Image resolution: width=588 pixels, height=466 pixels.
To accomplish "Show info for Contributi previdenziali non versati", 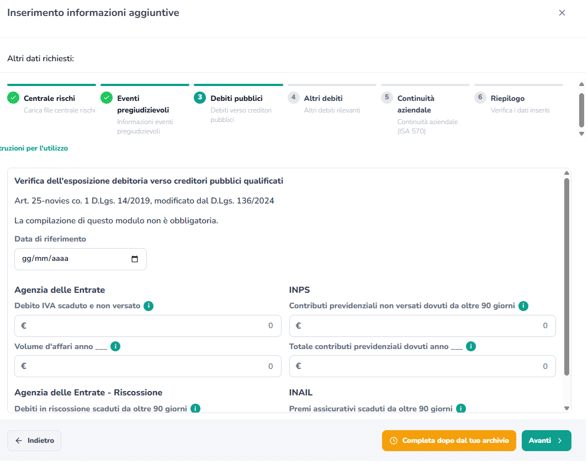I will coord(523,306).
